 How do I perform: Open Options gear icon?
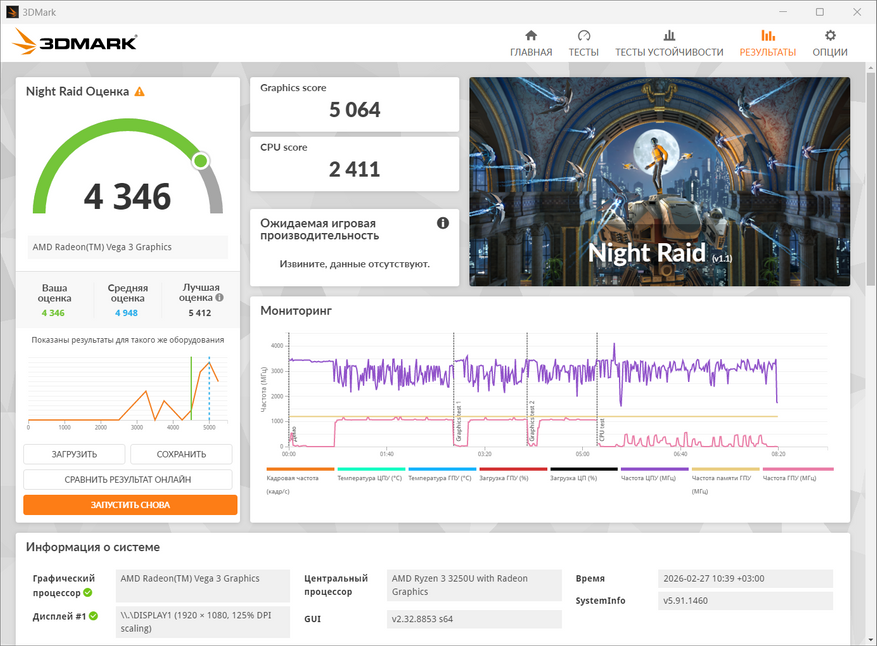click(830, 36)
